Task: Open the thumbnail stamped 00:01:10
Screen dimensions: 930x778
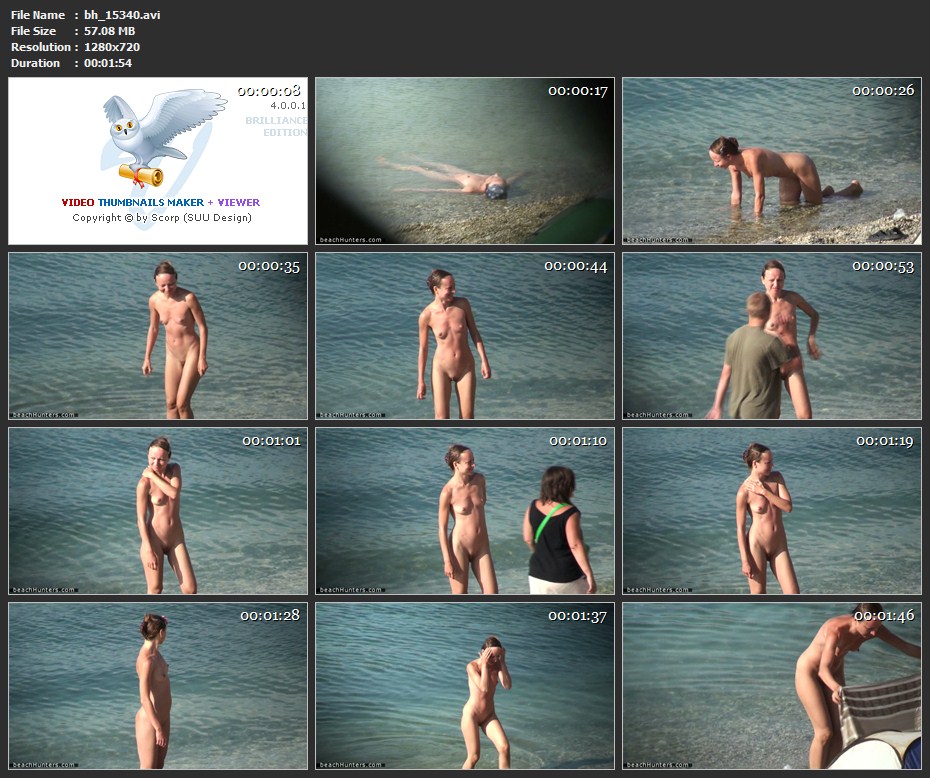Action: (465, 511)
